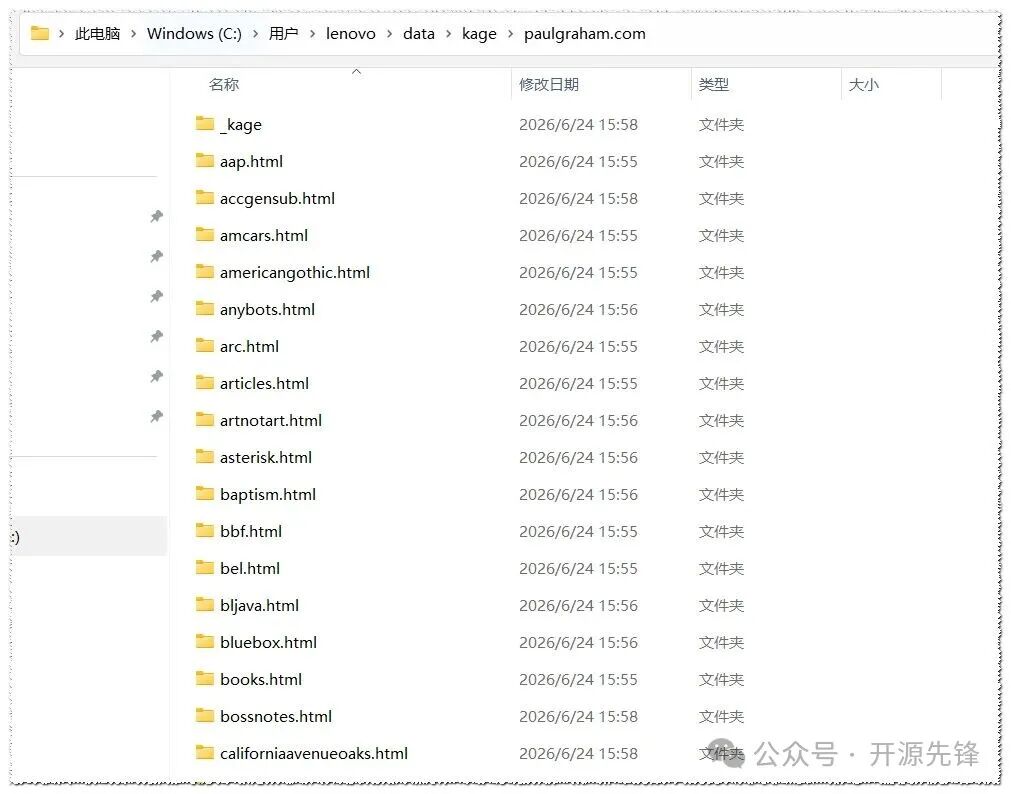Navigate to lenovo breadcrumb
This screenshot has height=794, width=1011.
(x=351, y=34)
